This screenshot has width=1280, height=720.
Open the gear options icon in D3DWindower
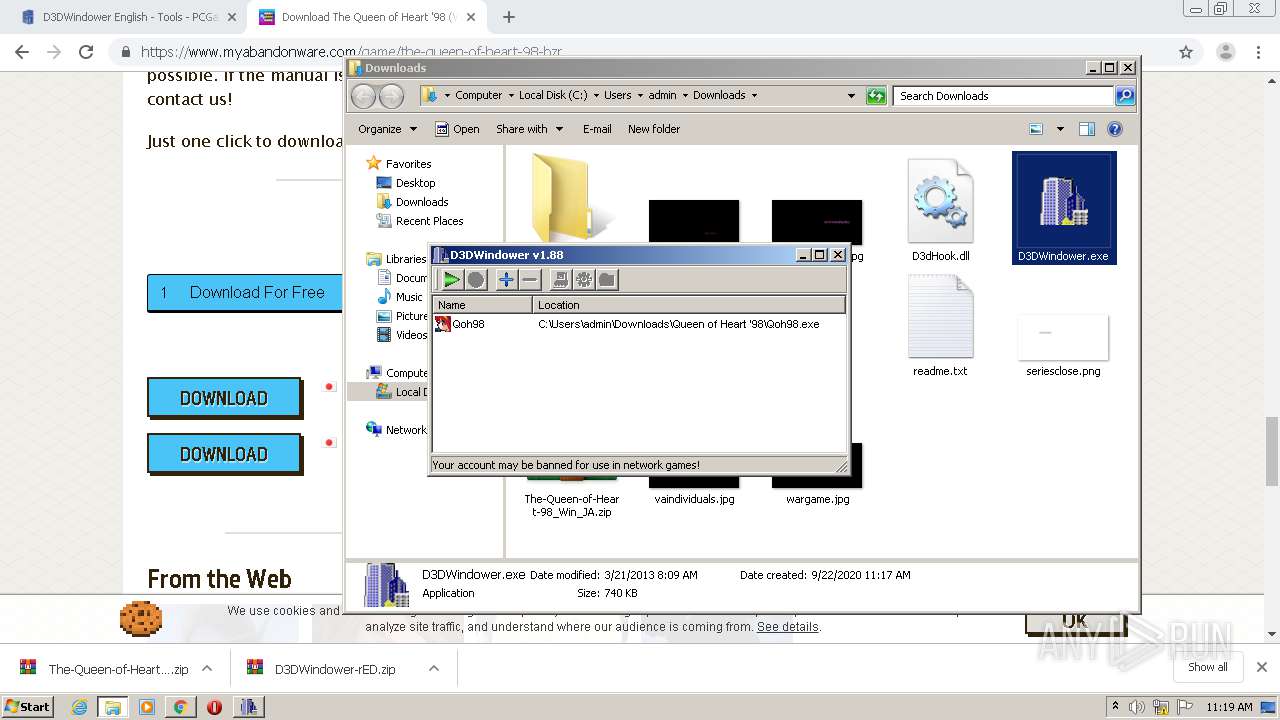tap(583, 280)
